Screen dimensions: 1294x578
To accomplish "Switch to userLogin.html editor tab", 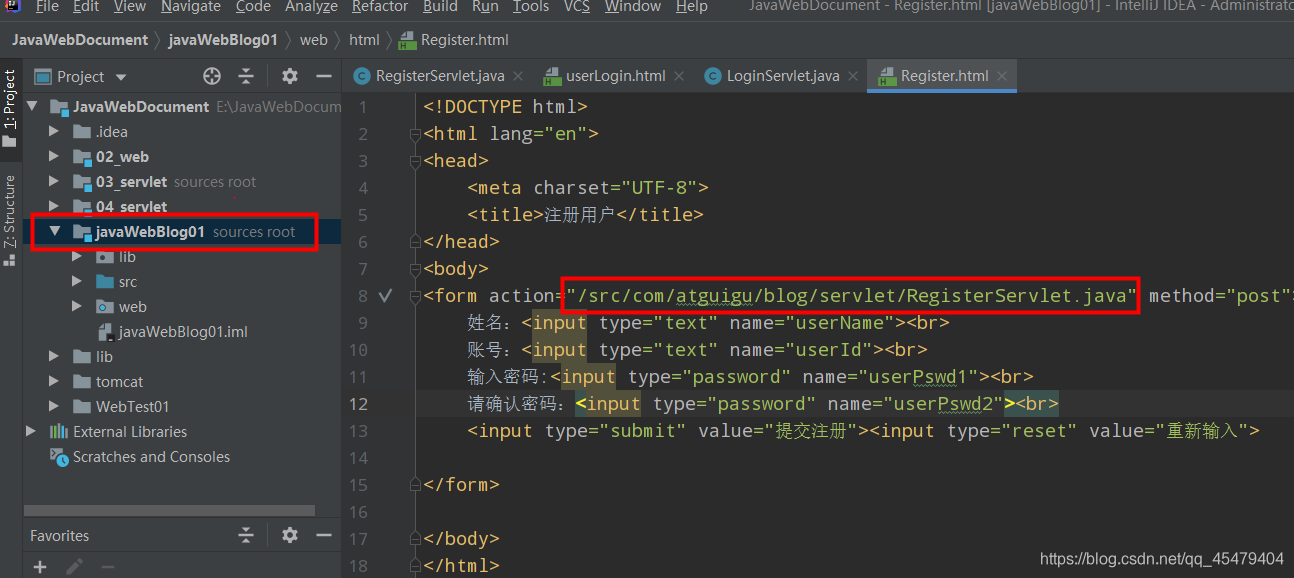I will (x=615, y=76).
